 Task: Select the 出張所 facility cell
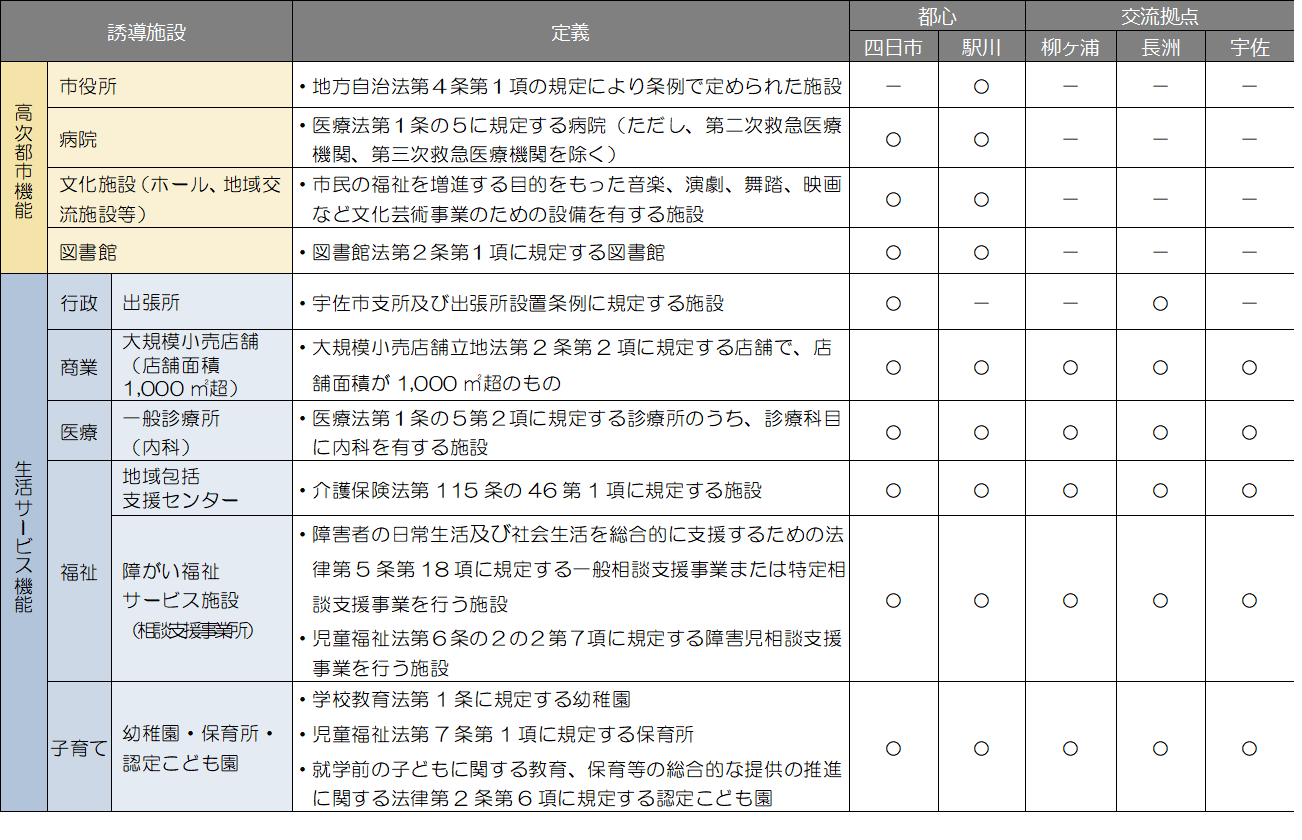[x=202, y=303]
